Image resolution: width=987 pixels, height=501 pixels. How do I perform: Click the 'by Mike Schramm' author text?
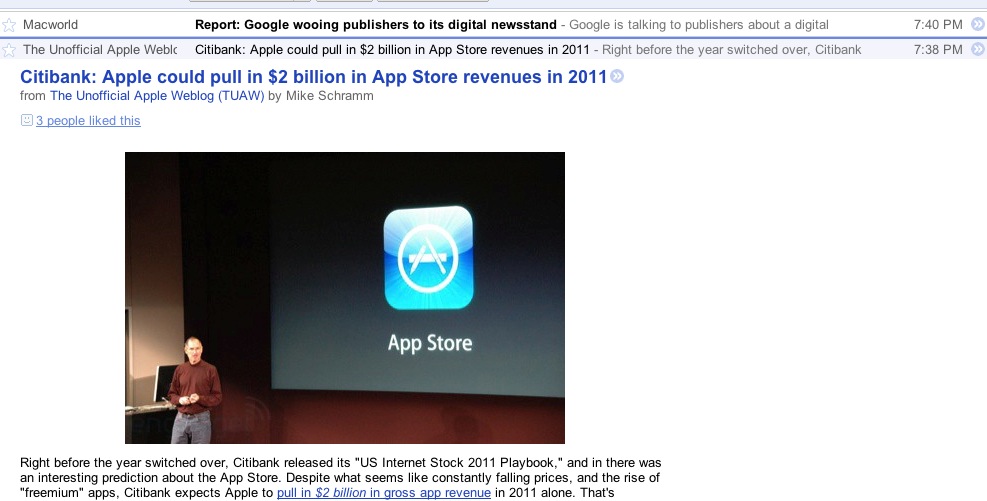pyautogui.click(x=321, y=96)
